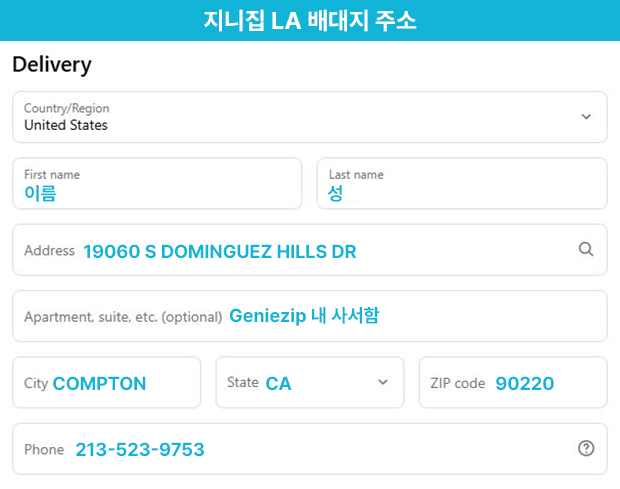Click the phone help question mark icon
620x489 pixels.
pos(586,448)
